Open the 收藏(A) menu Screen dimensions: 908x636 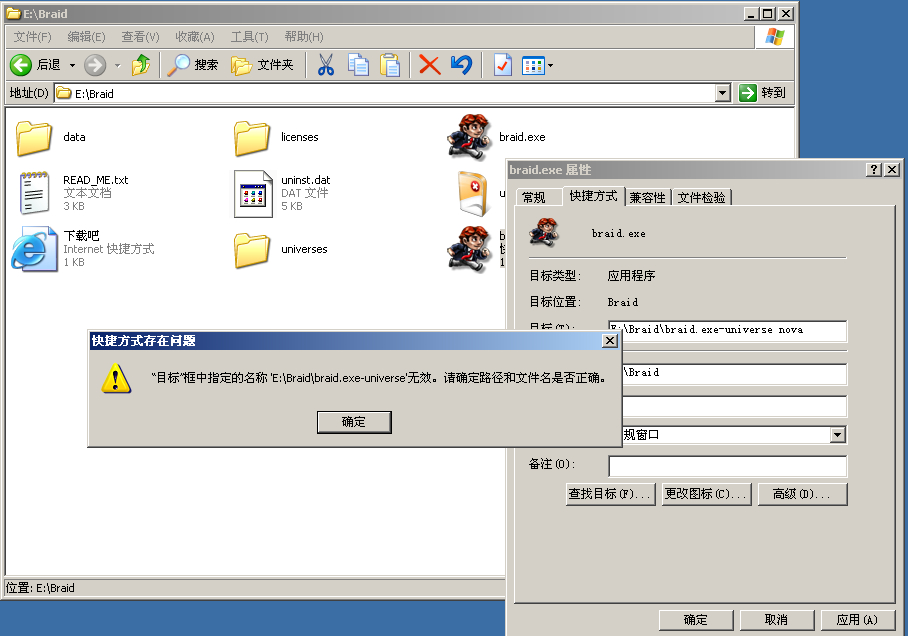pos(195,37)
